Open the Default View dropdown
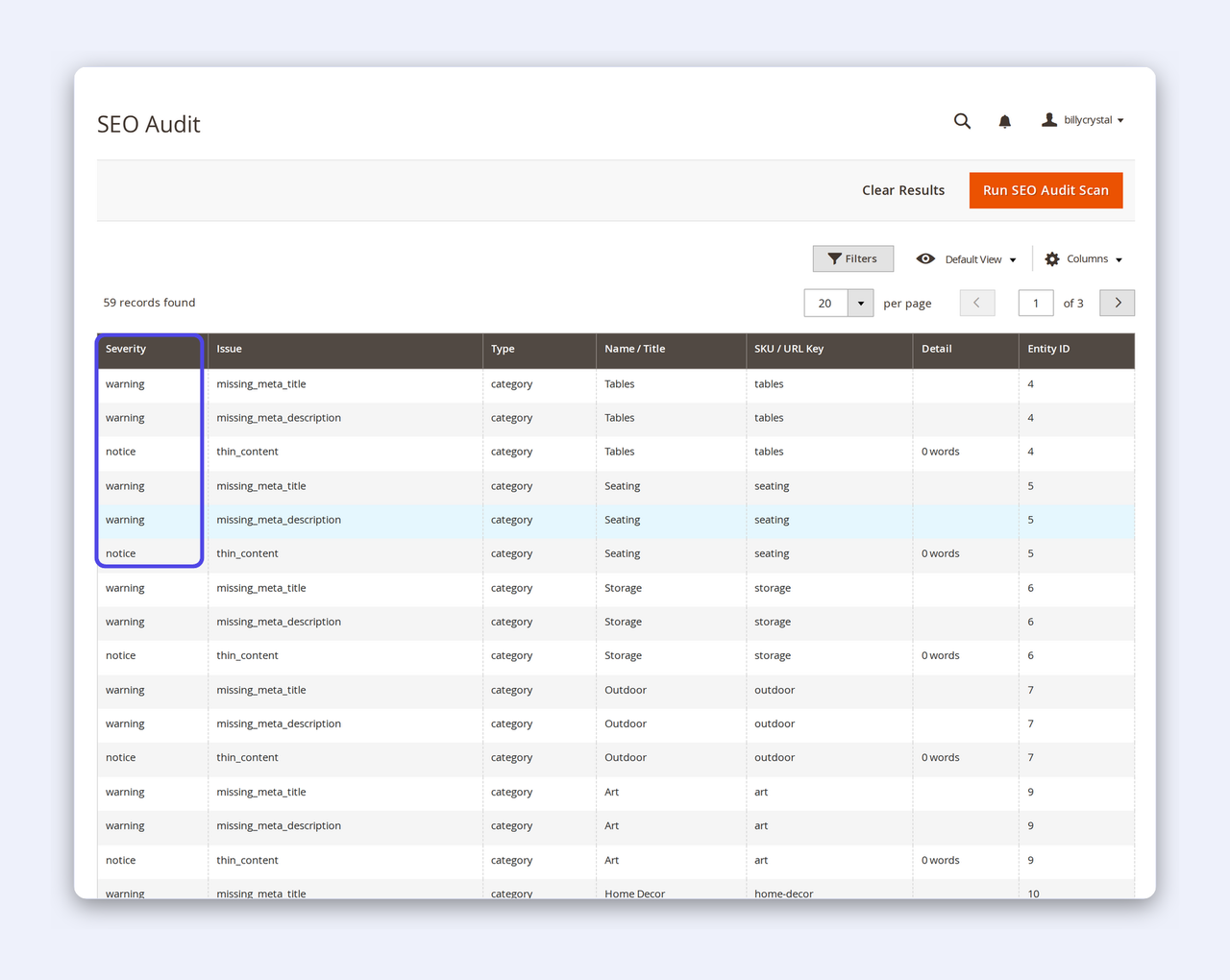 click(x=967, y=259)
